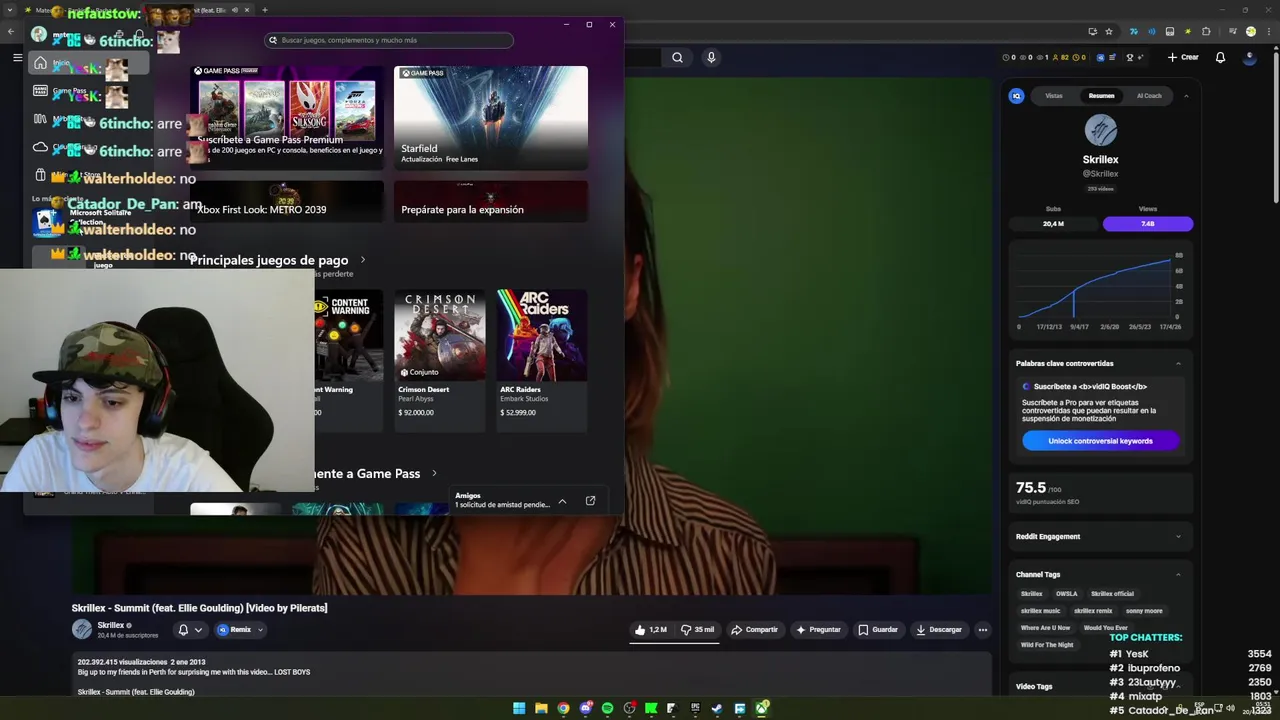The width and height of the screenshot is (1280, 720).
Task: Switch to the AI Coach tab
Action: (1149, 96)
